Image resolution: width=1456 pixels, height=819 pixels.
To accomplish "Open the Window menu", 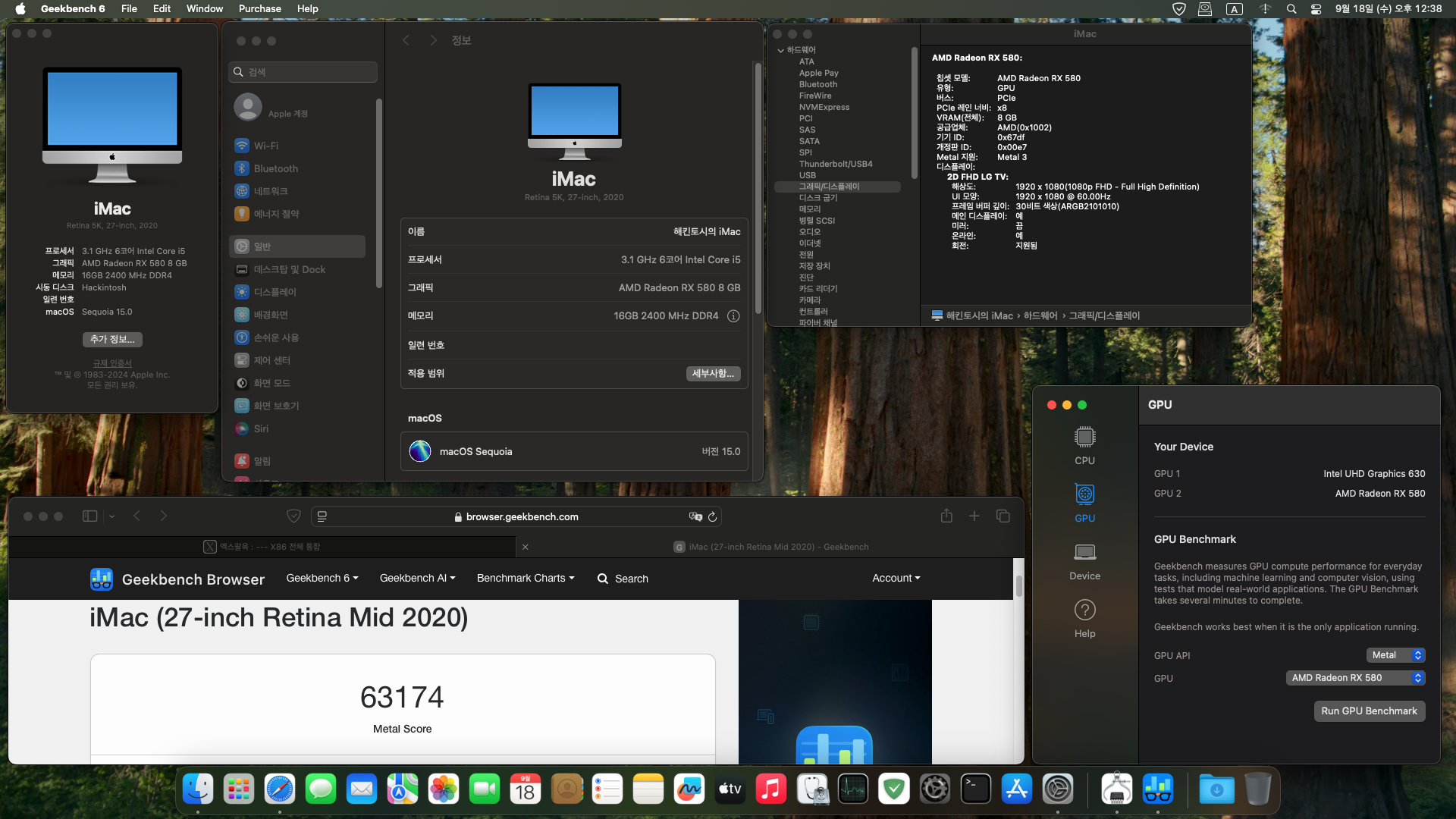I will [x=205, y=9].
